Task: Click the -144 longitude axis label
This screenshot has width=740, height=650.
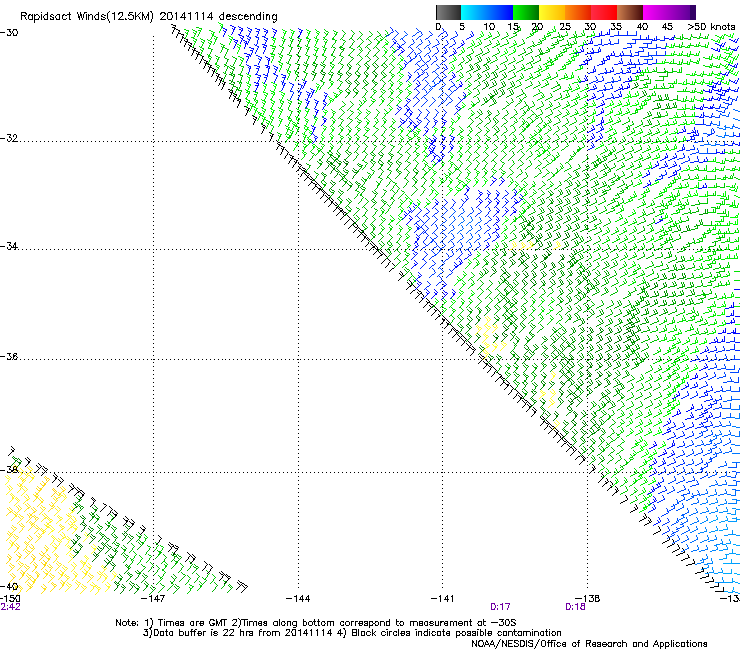Action: [x=298, y=599]
